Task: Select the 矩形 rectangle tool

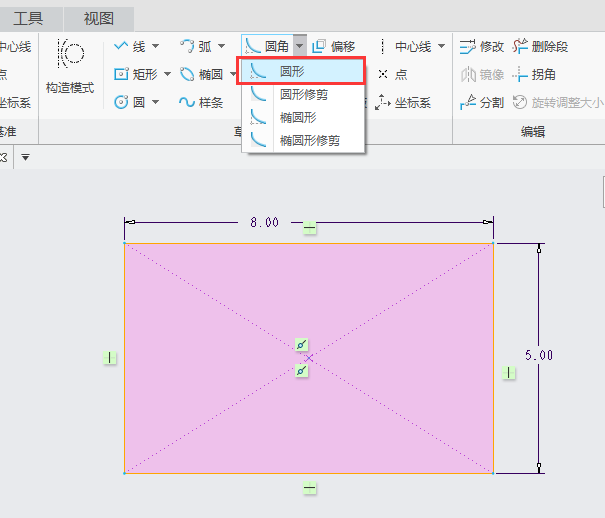Action: (136, 74)
